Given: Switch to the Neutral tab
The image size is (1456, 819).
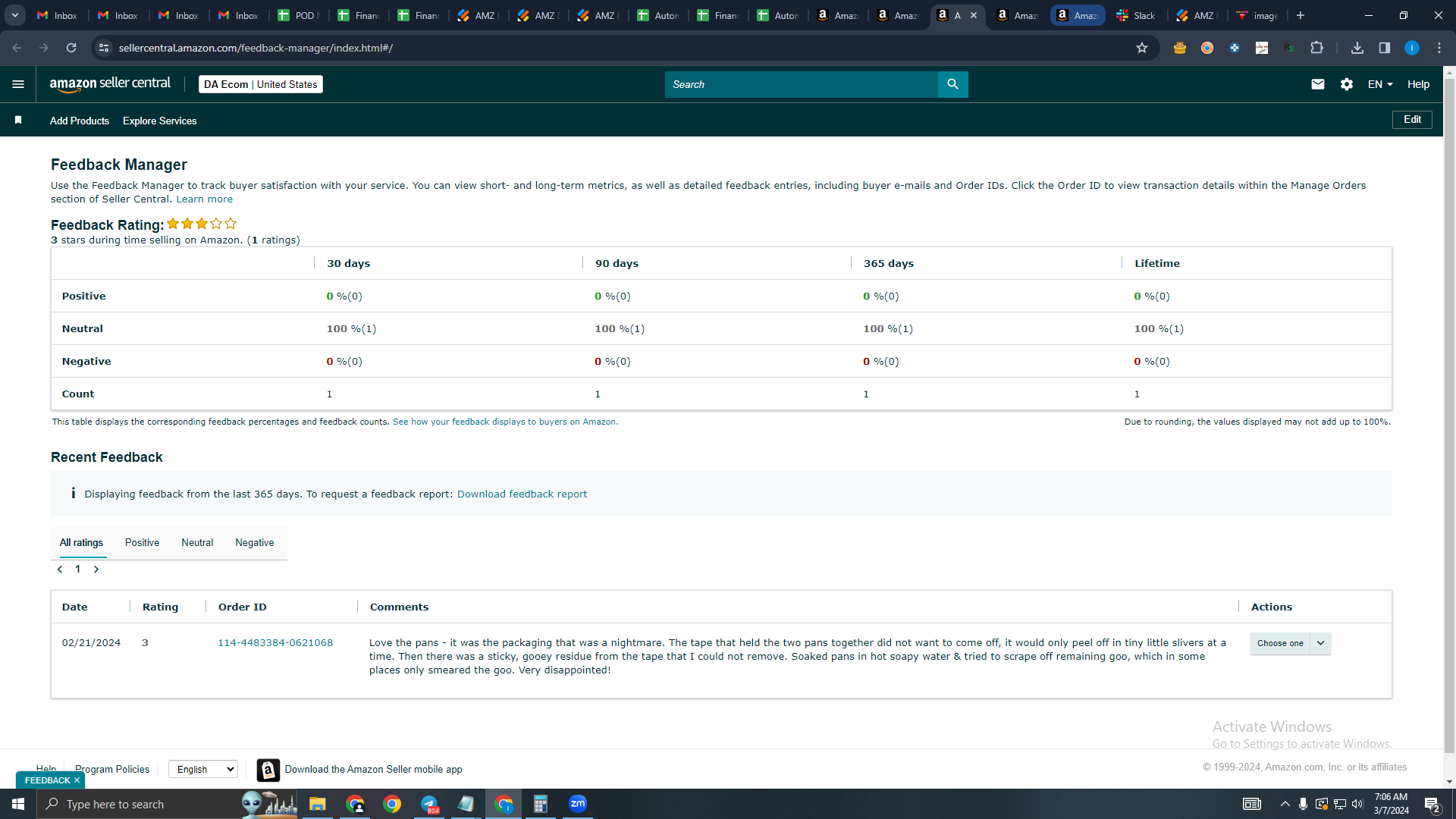Looking at the screenshot, I should tap(197, 542).
